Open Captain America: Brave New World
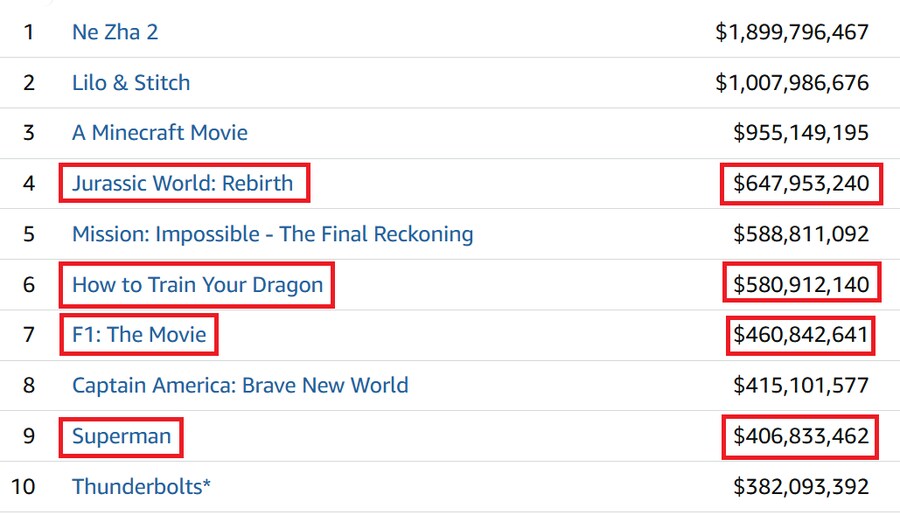900x515 pixels. tap(240, 385)
